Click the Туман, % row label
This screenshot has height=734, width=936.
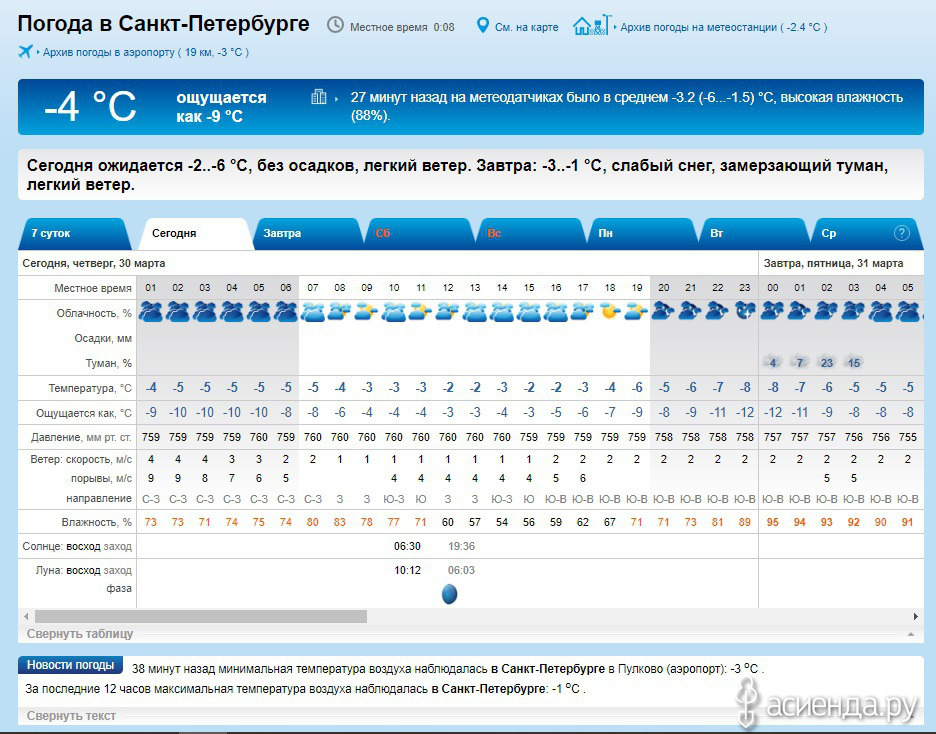[x=109, y=363]
